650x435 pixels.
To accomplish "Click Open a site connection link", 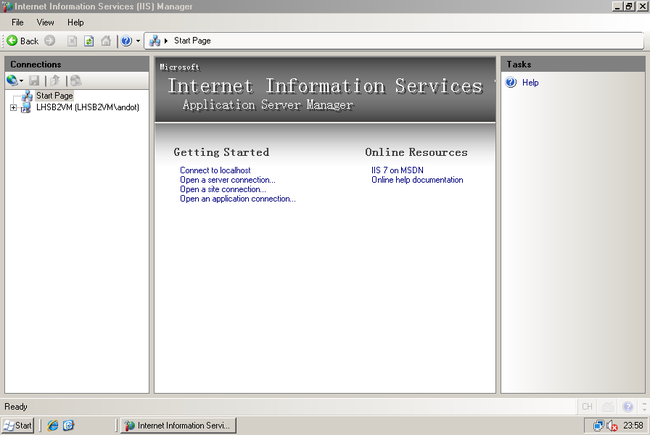I will click(223, 189).
